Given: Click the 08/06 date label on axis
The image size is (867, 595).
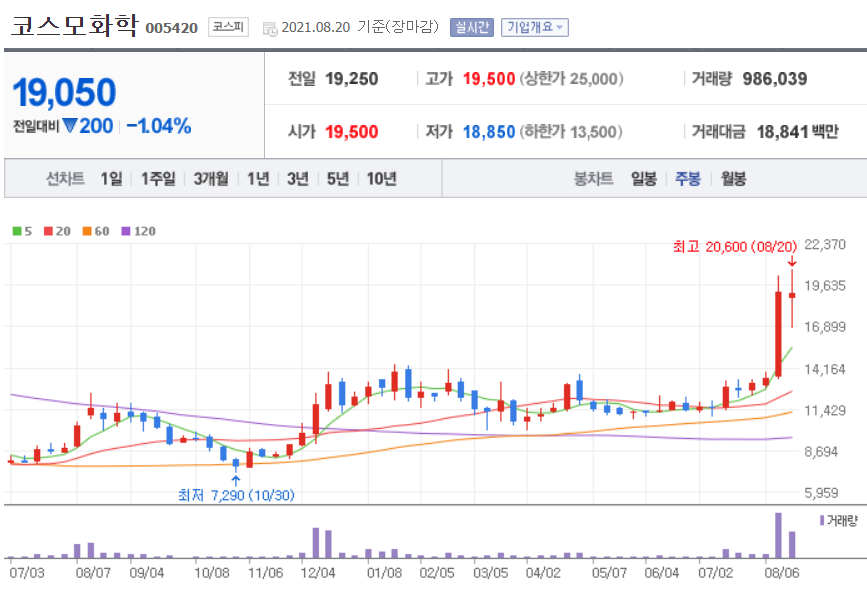Looking at the screenshot, I should pyautogui.click(x=781, y=572).
